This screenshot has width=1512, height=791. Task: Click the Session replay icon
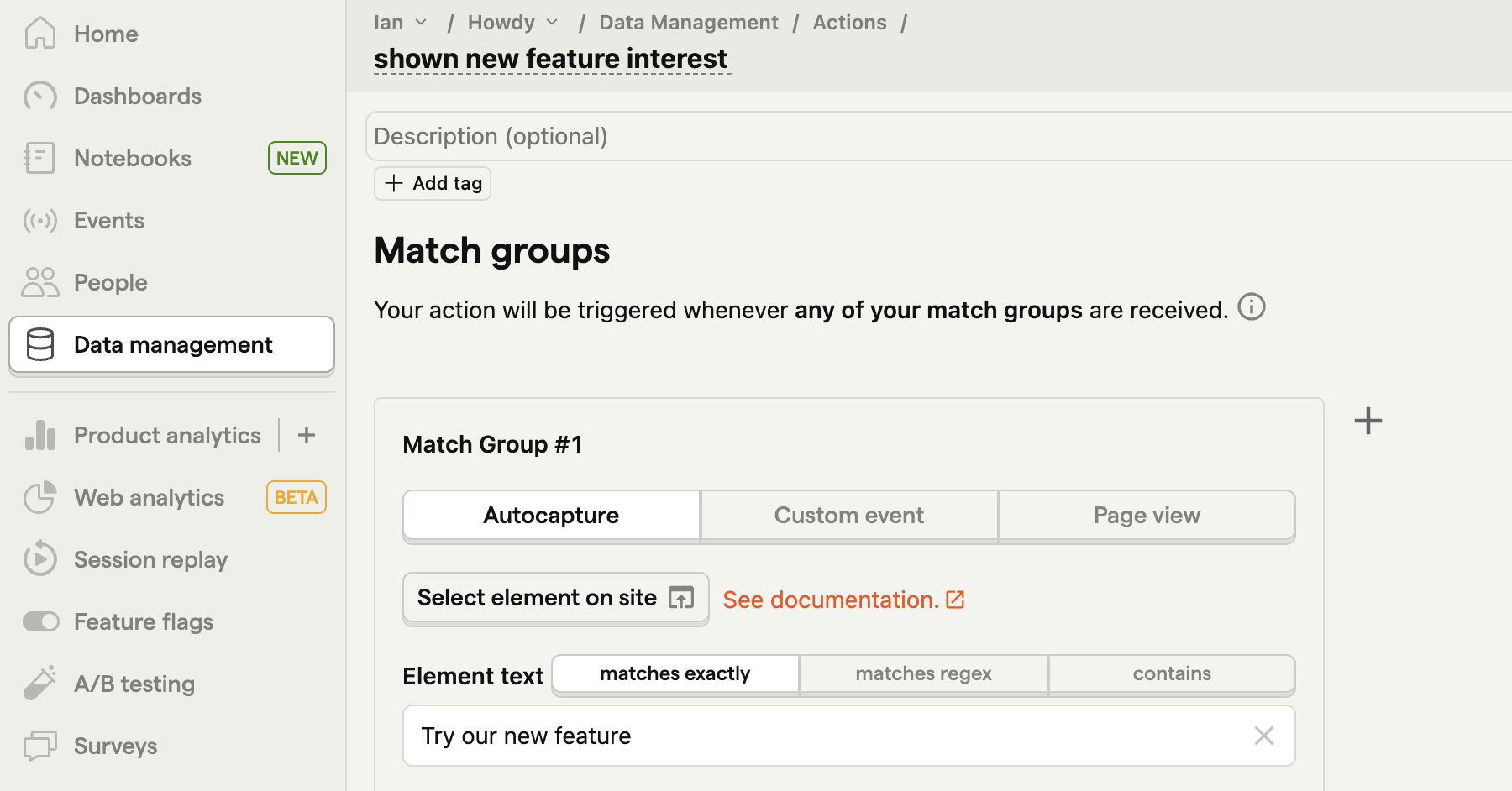tap(39, 559)
